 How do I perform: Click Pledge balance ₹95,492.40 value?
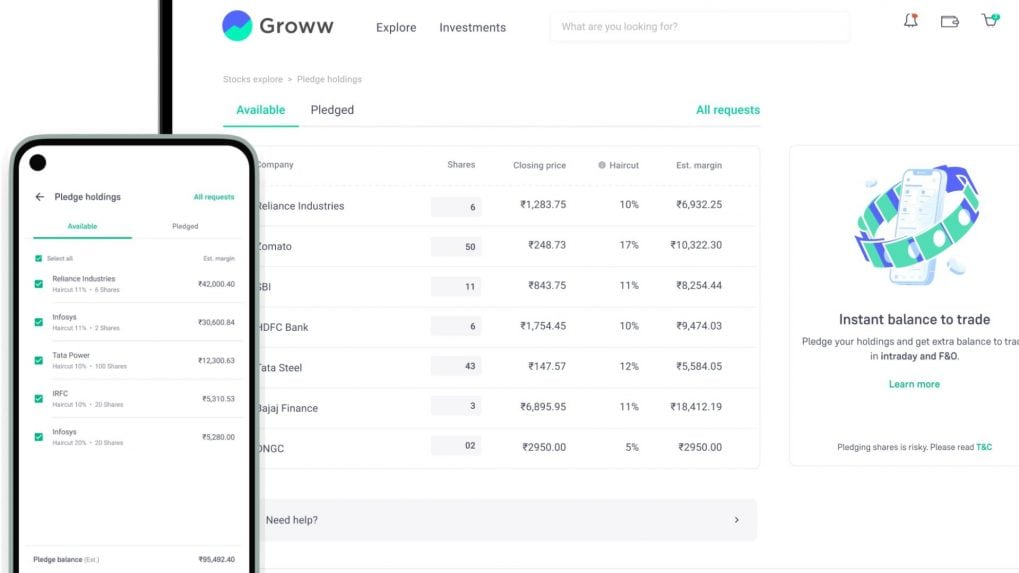coord(216,559)
